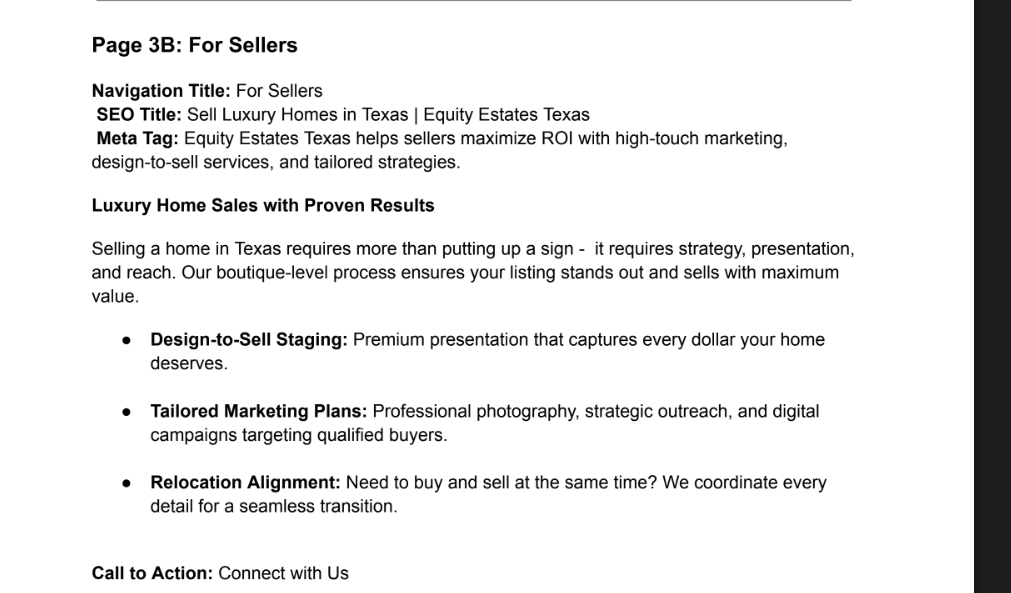The height and width of the screenshot is (593, 1011).
Task: Click the dark panel right of the page
Action: [992, 296]
